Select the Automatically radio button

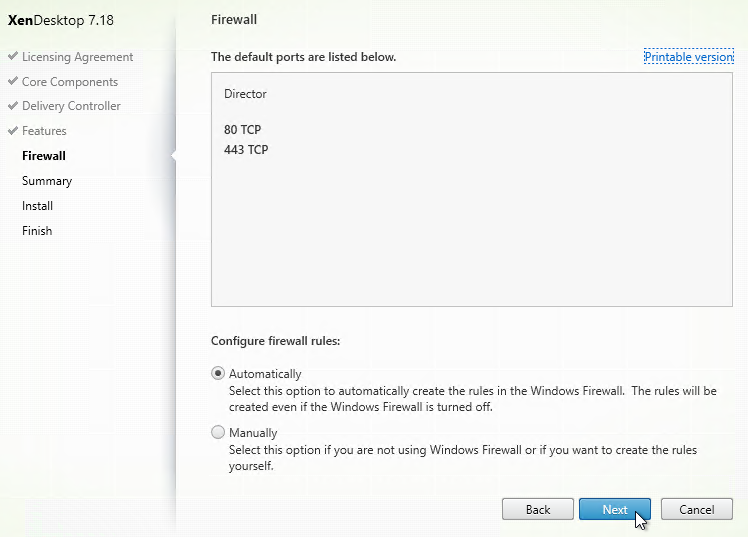coord(218,373)
